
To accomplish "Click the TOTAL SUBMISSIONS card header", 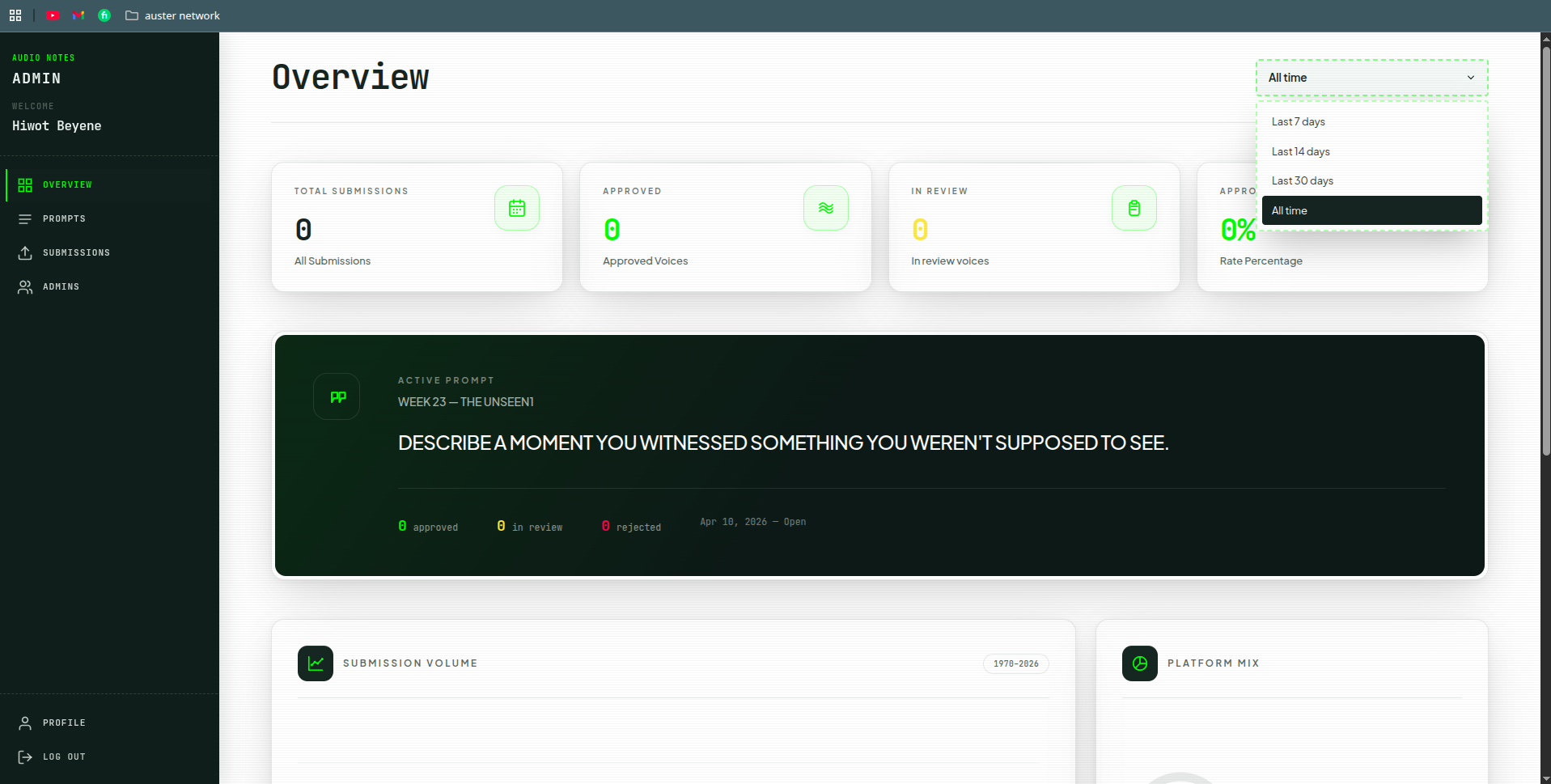I will click(351, 192).
